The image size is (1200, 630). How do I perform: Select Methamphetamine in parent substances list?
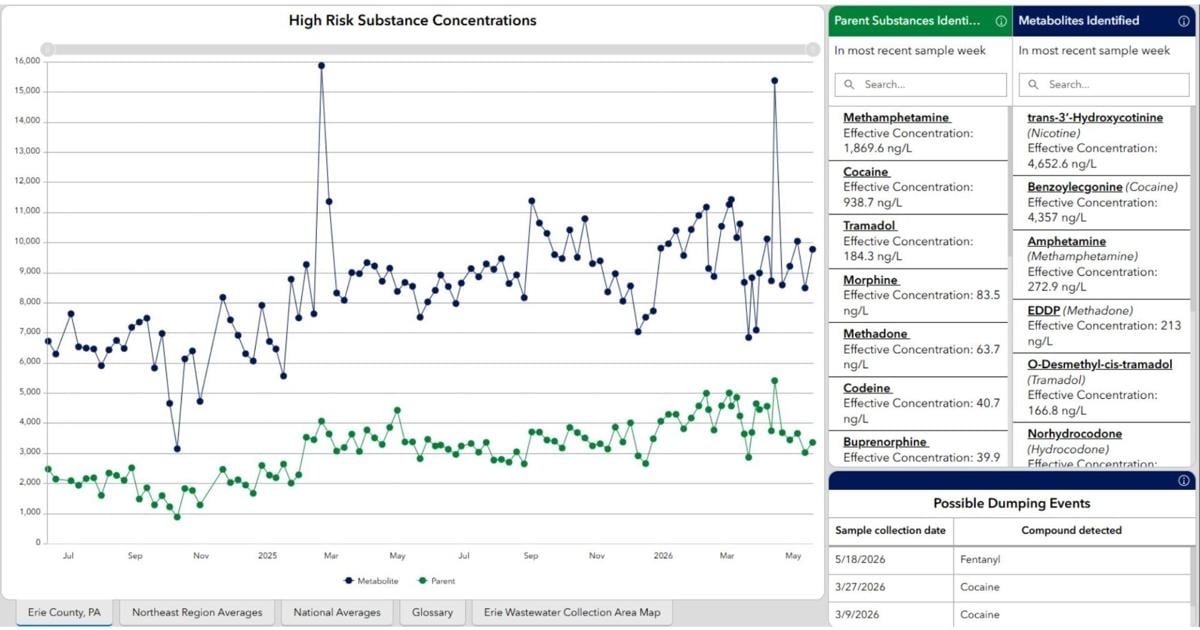[x=896, y=117]
